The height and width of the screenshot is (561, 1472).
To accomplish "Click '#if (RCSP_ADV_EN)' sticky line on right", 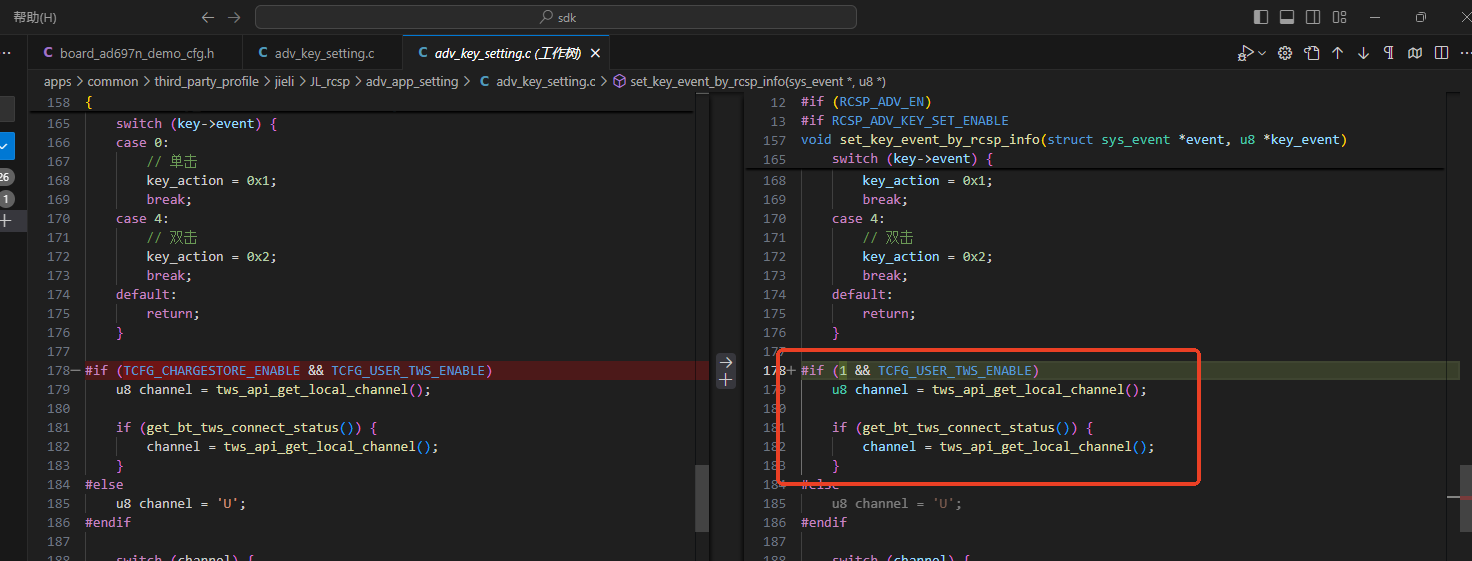I will [x=866, y=101].
